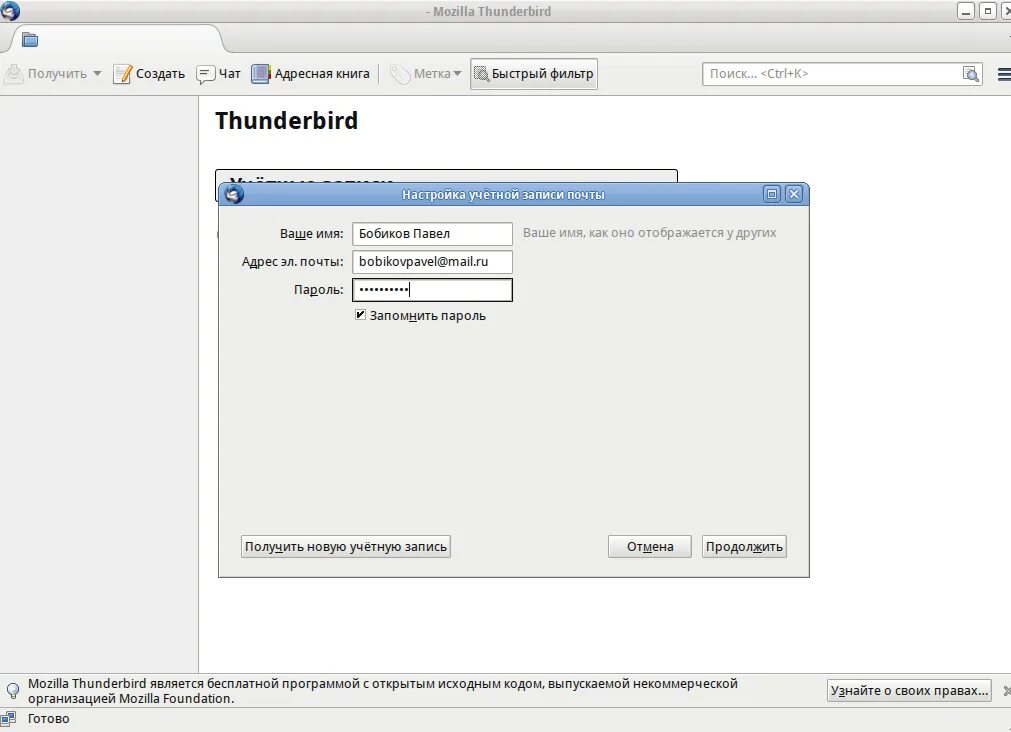
Task: Click the Готово status text
Action: [48, 718]
